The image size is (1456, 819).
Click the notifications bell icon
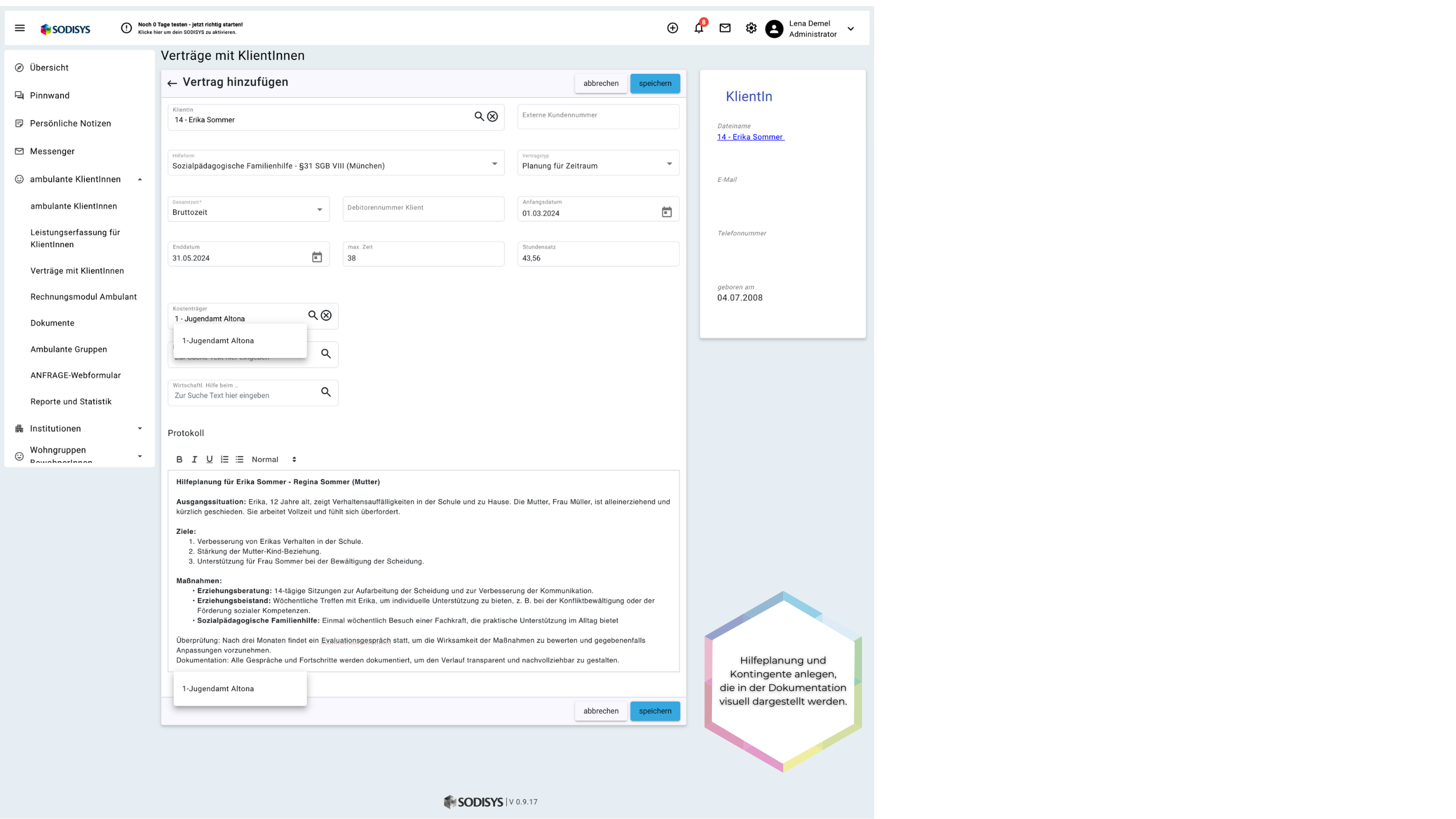coord(699,28)
